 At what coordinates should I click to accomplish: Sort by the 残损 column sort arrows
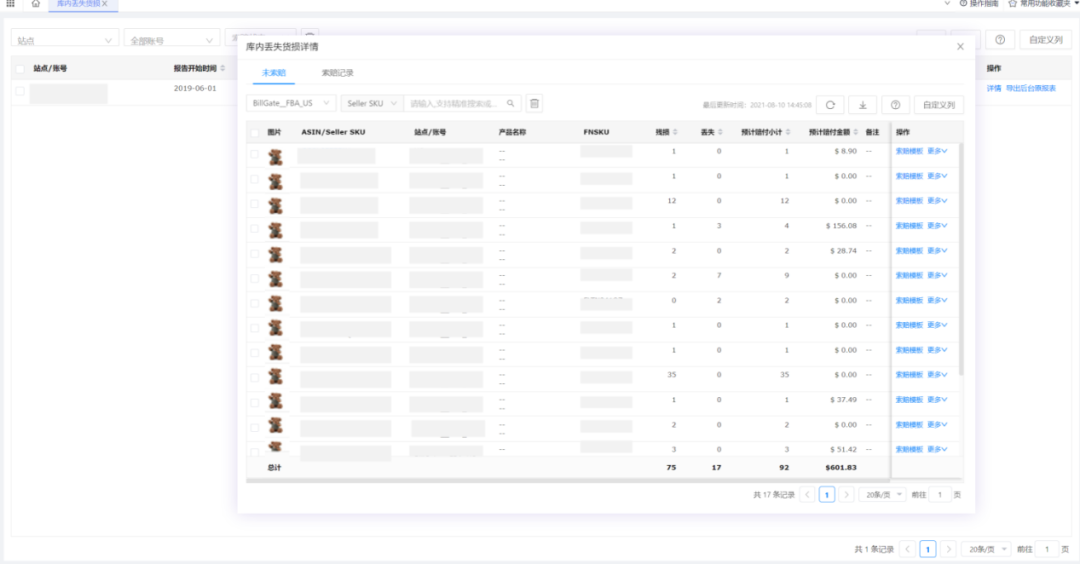[675, 132]
